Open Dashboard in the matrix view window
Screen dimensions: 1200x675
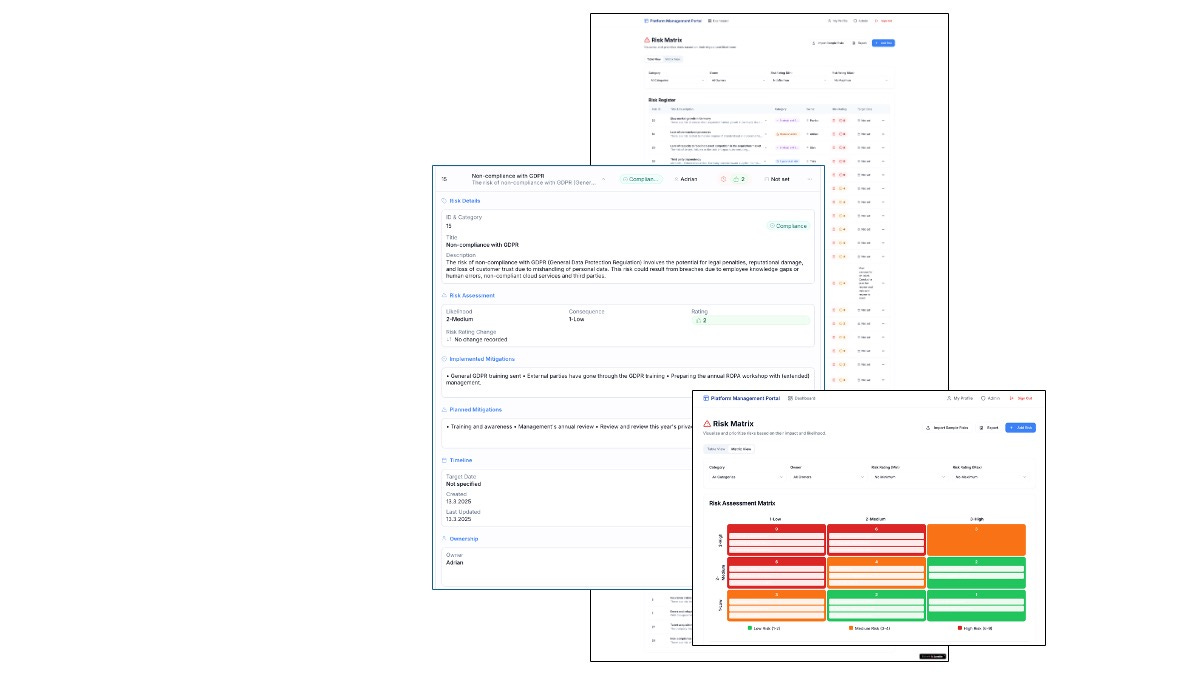click(802, 398)
